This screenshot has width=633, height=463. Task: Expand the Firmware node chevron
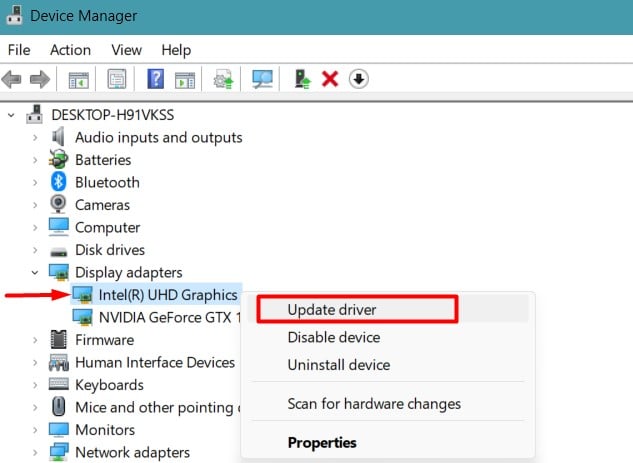coord(35,340)
